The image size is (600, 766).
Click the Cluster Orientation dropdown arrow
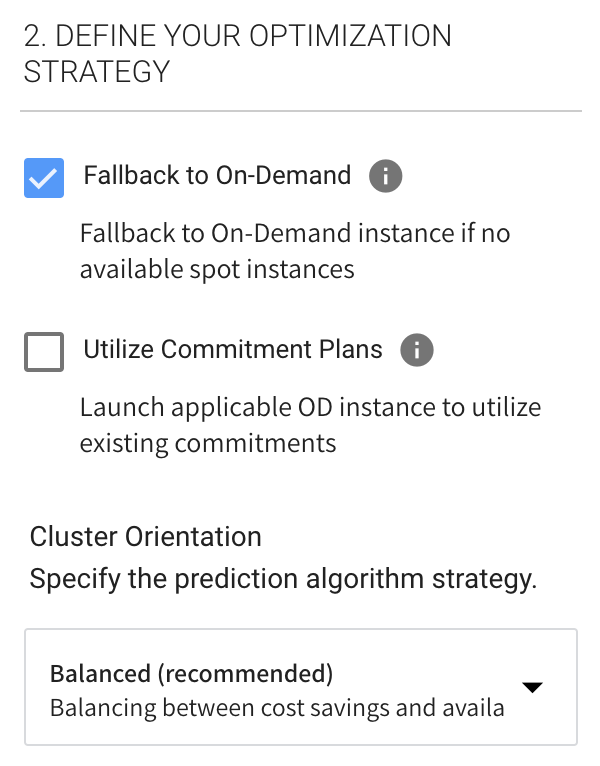tap(532, 687)
